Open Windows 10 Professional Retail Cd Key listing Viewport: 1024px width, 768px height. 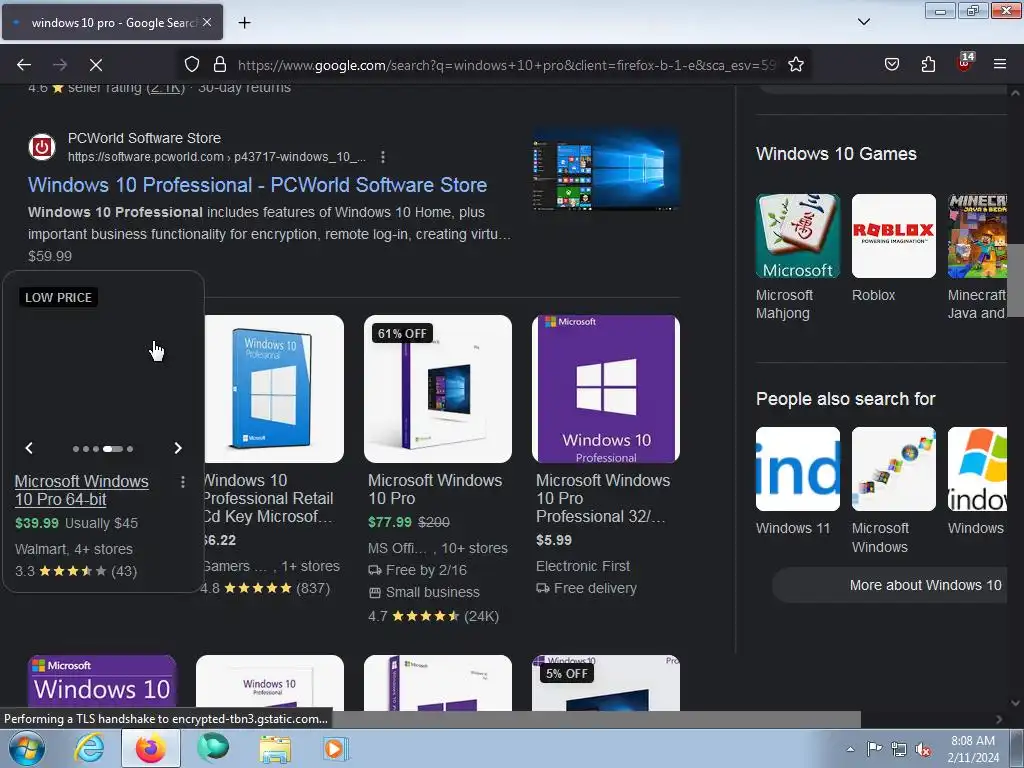268,498
